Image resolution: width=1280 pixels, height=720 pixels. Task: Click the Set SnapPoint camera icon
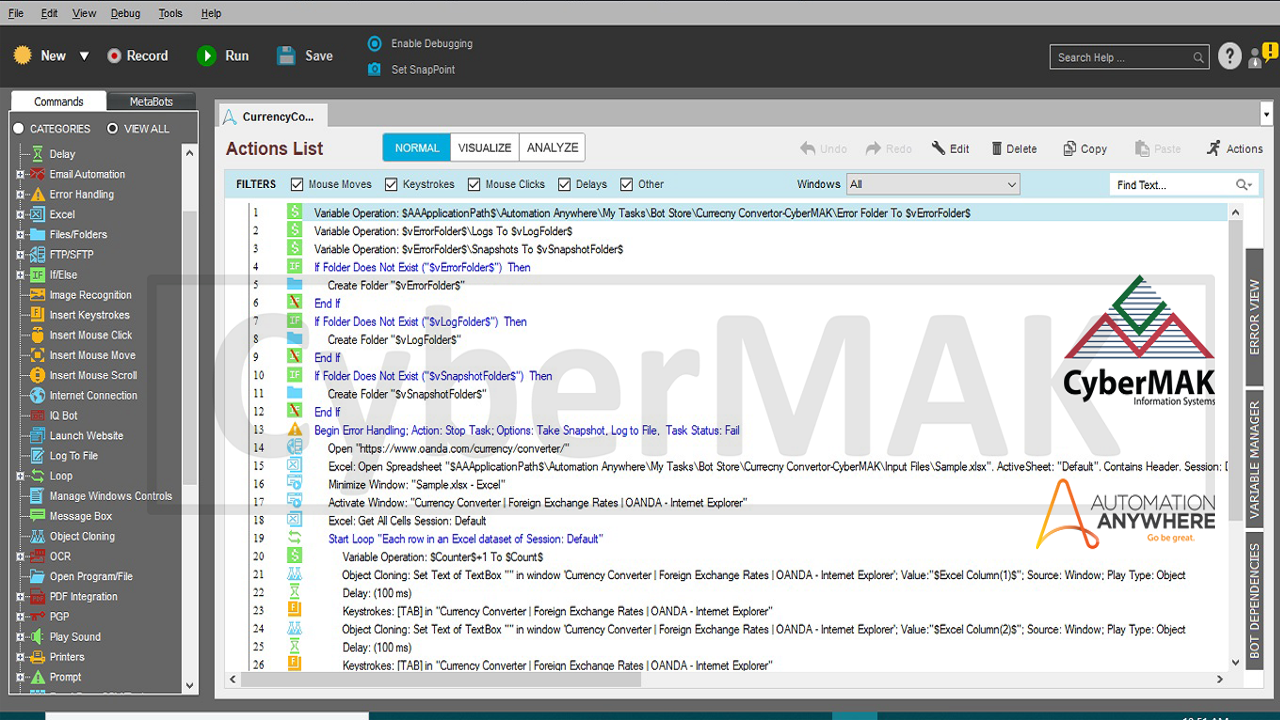coord(374,70)
